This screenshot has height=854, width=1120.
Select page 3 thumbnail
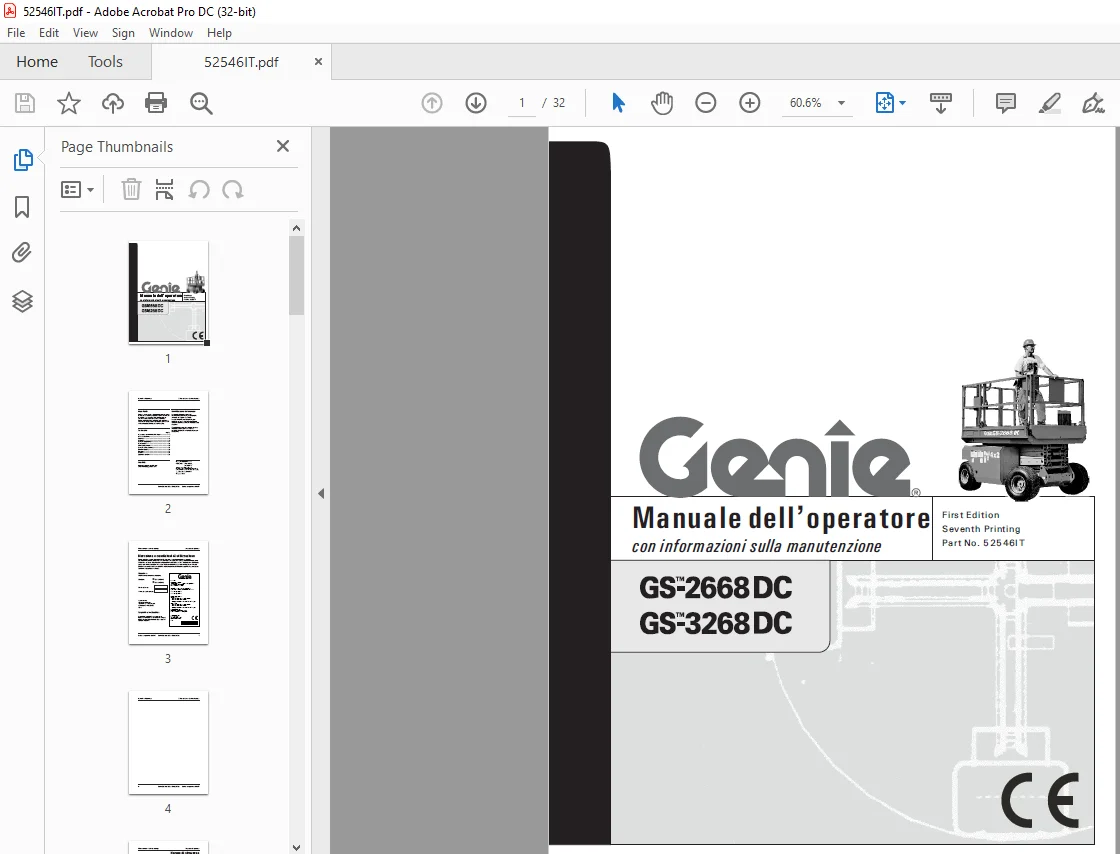[169, 593]
